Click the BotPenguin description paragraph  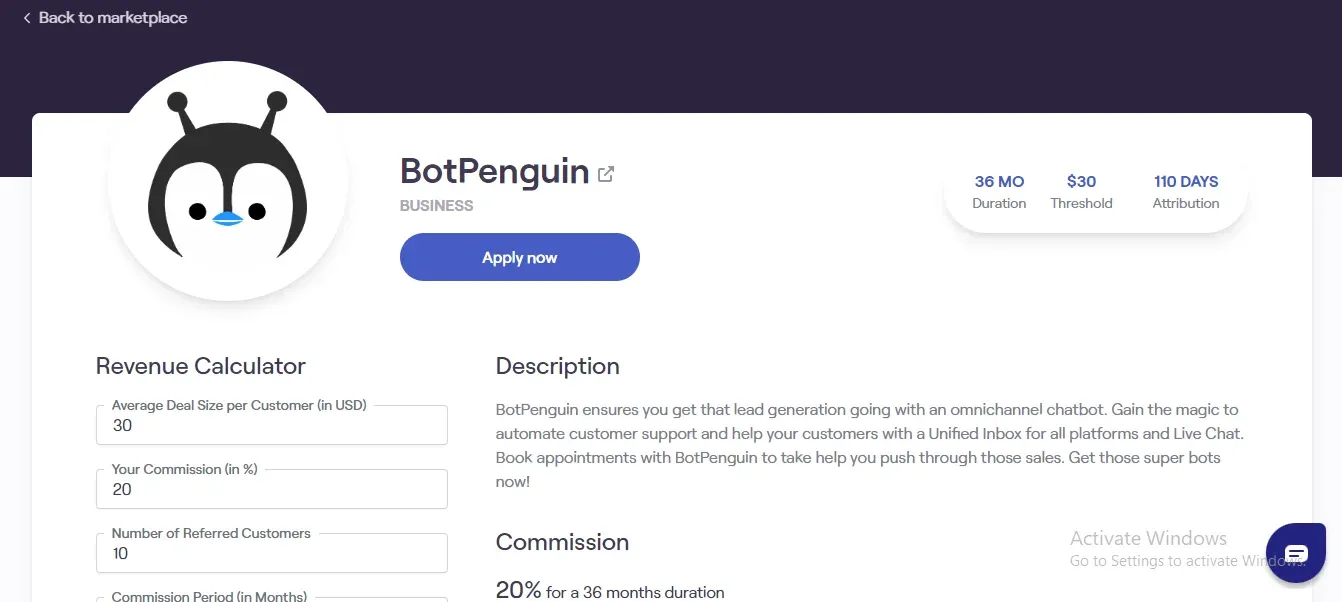coord(870,446)
